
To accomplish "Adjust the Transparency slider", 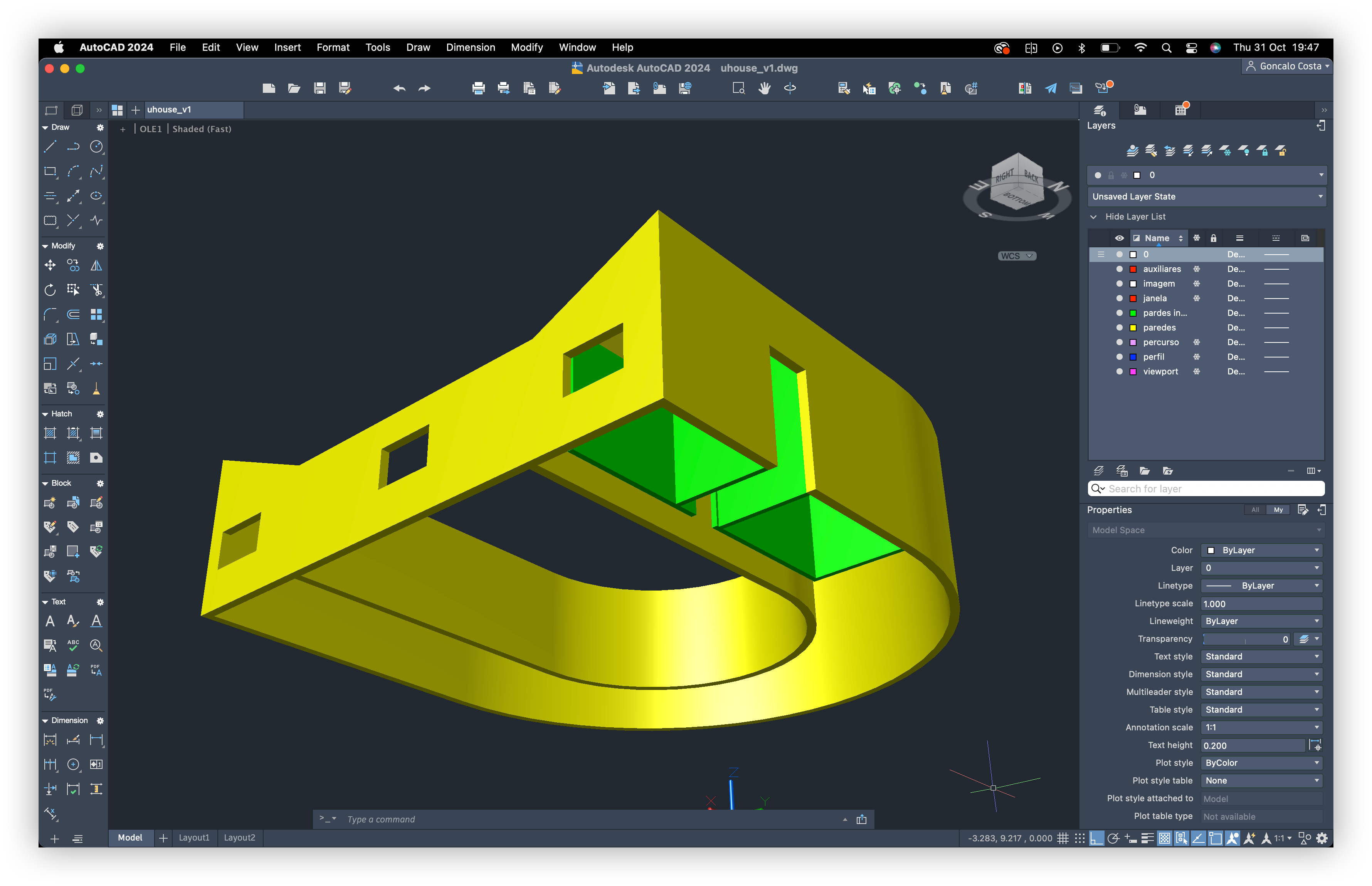I will (x=1245, y=639).
